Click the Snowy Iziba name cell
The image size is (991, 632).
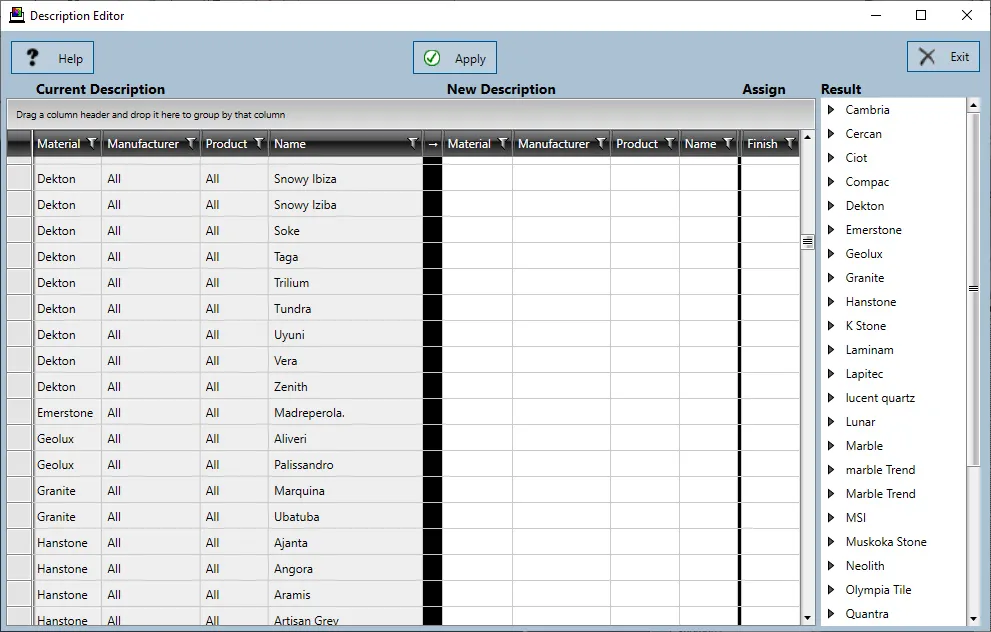pyautogui.click(x=345, y=205)
